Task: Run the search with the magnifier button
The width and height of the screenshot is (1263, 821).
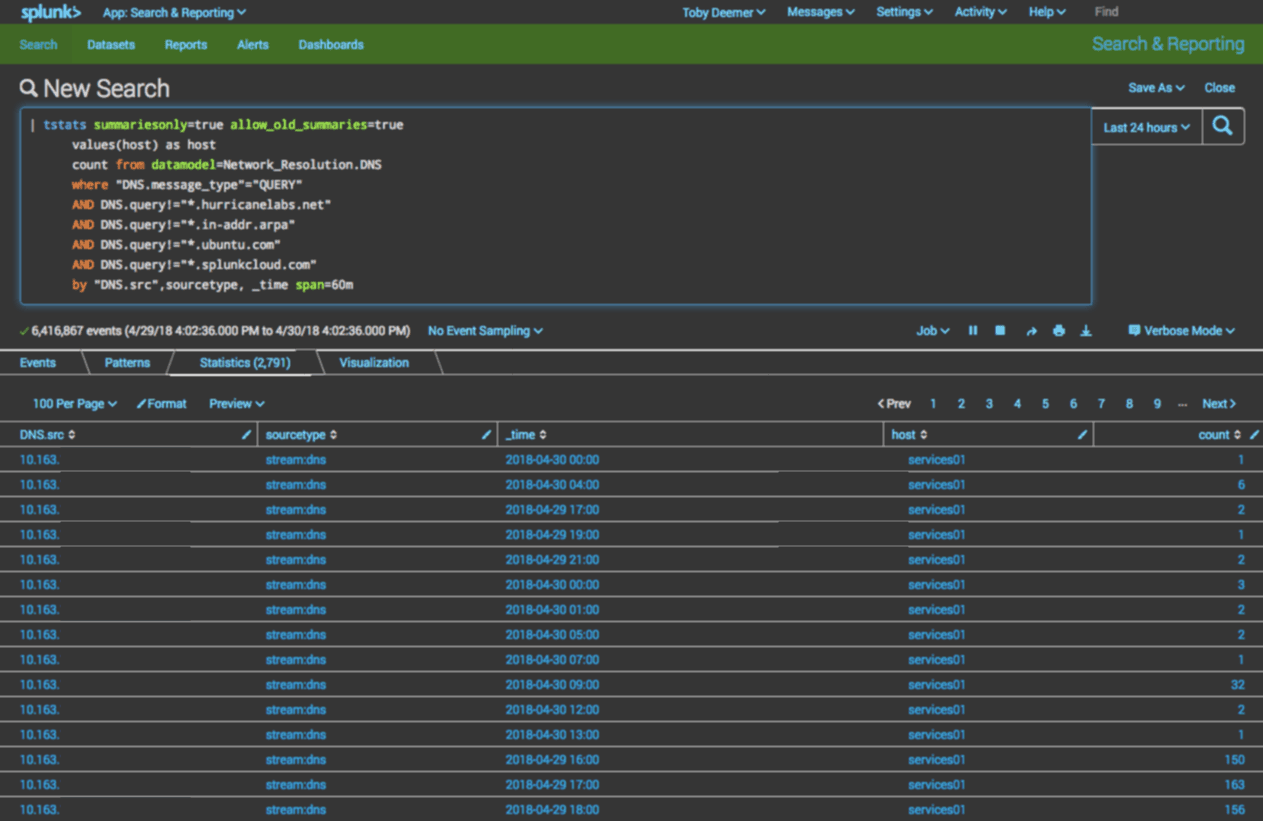Action: (1222, 127)
